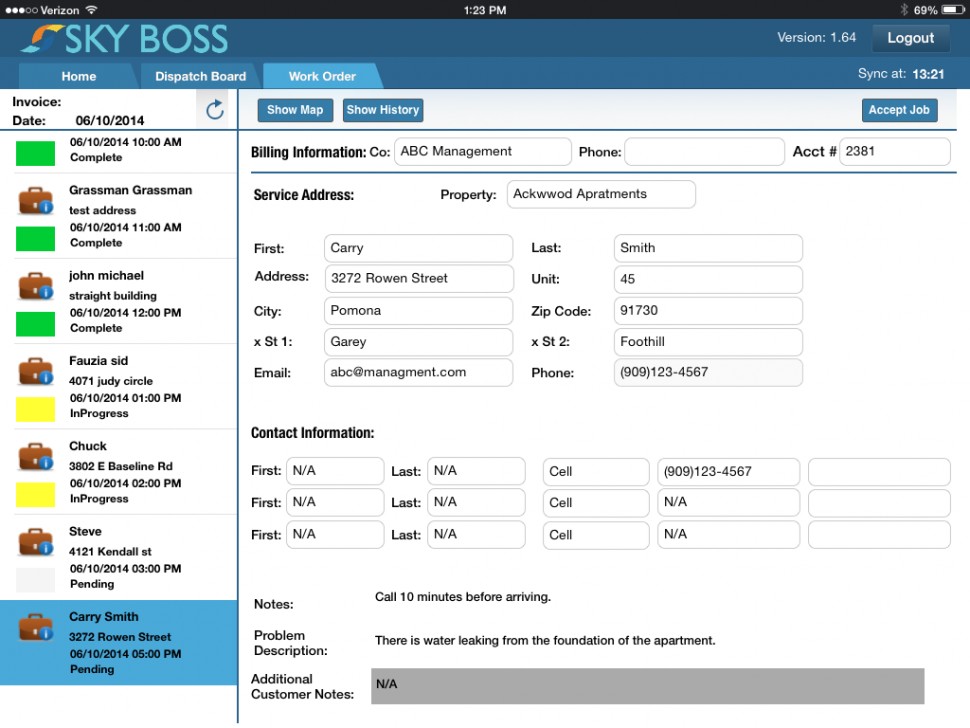
Task: Click the Last name field Smith
Action: click(x=708, y=248)
